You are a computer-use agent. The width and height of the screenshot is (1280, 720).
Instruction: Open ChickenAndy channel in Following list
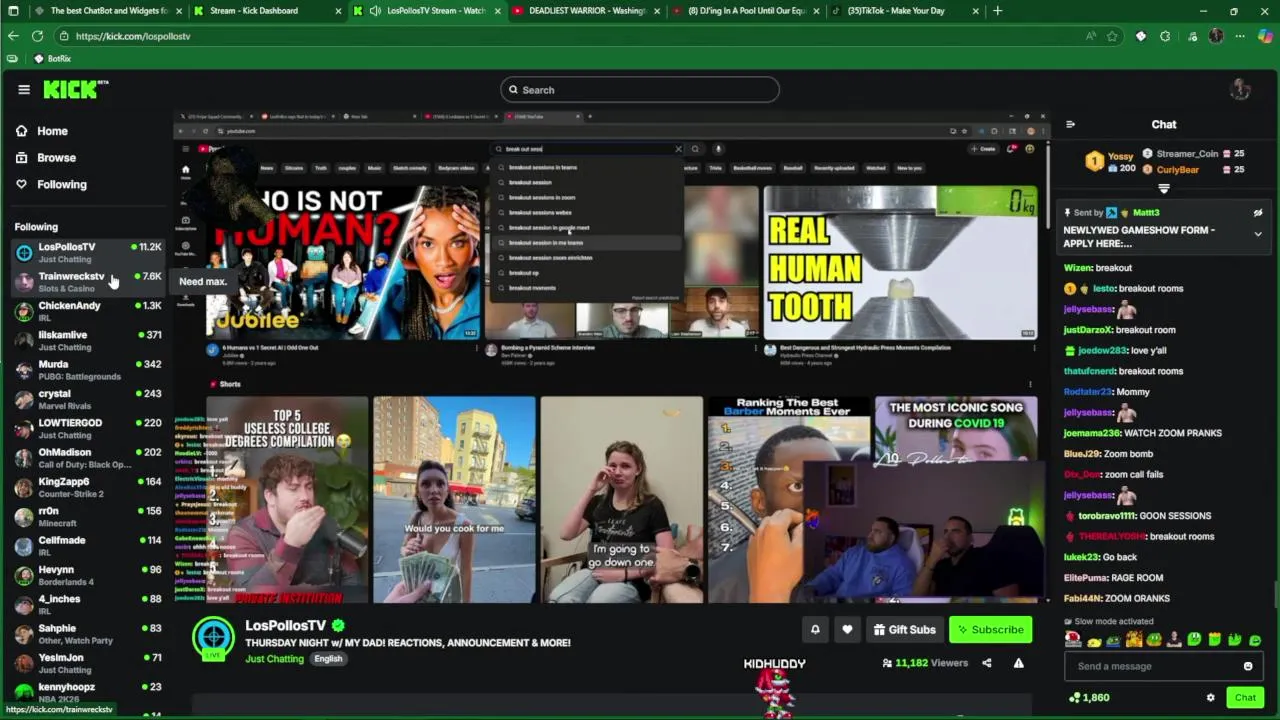point(88,311)
